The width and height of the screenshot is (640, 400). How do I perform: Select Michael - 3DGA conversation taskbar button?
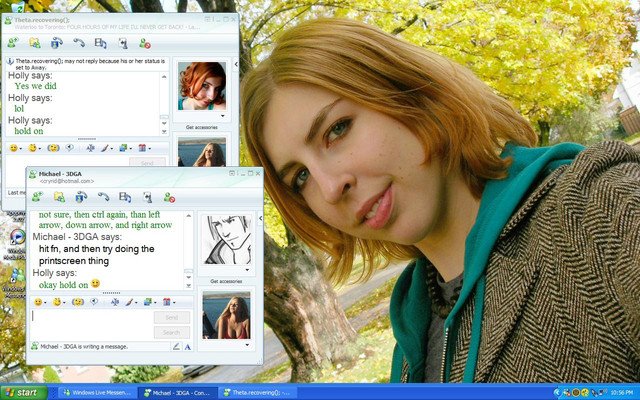point(178,393)
